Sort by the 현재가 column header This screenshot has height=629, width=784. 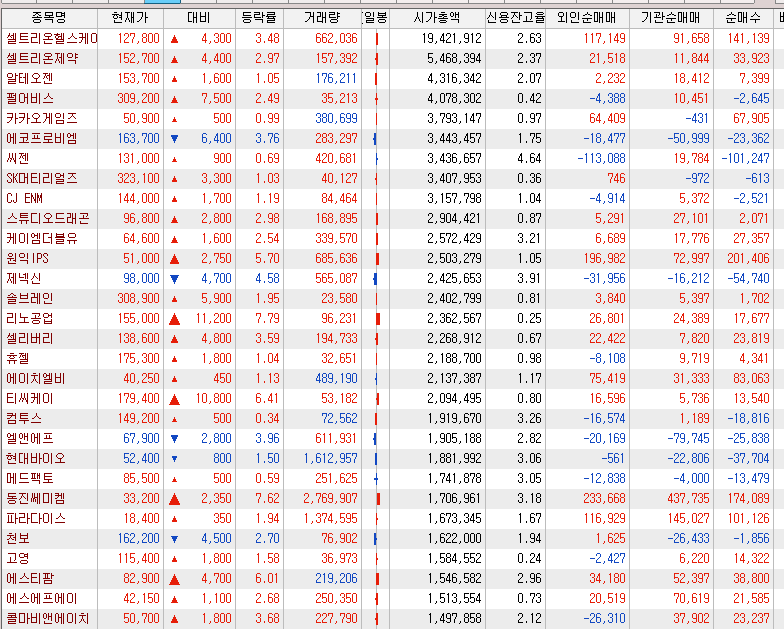(x=130, y=18)
